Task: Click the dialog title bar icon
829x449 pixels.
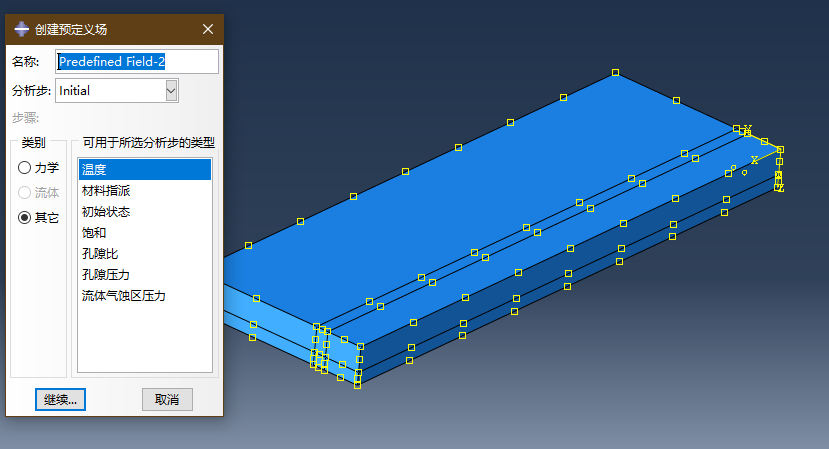Action: pos(22,29)
